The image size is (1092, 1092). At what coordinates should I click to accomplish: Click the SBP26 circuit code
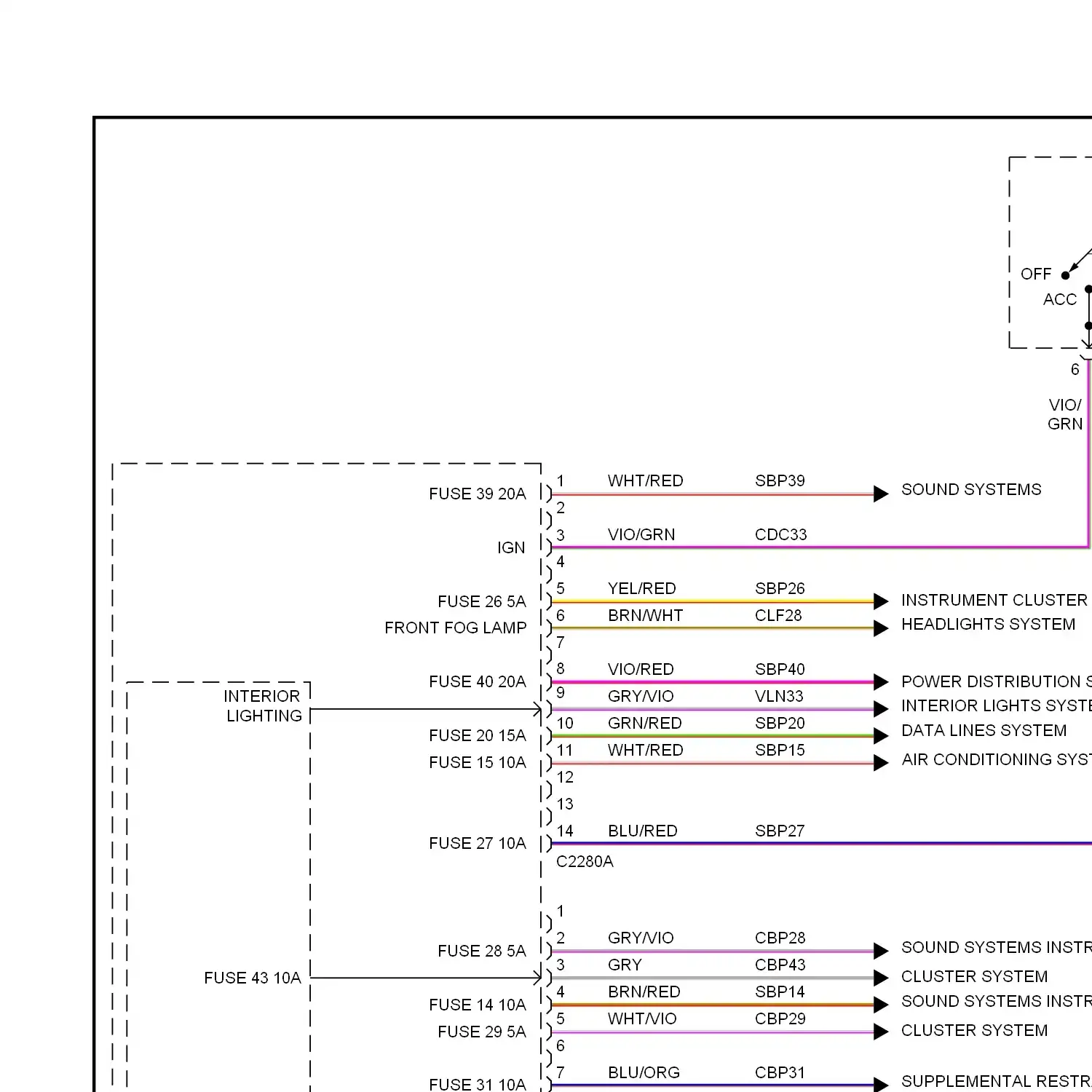[x=780, y=588]
